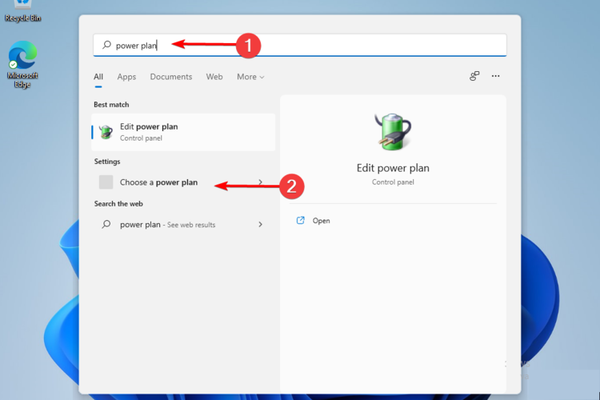The height and width of the screenshot is (400, 600).
Task: Expand the More filters dropdown
Action: tap(250, 76)
